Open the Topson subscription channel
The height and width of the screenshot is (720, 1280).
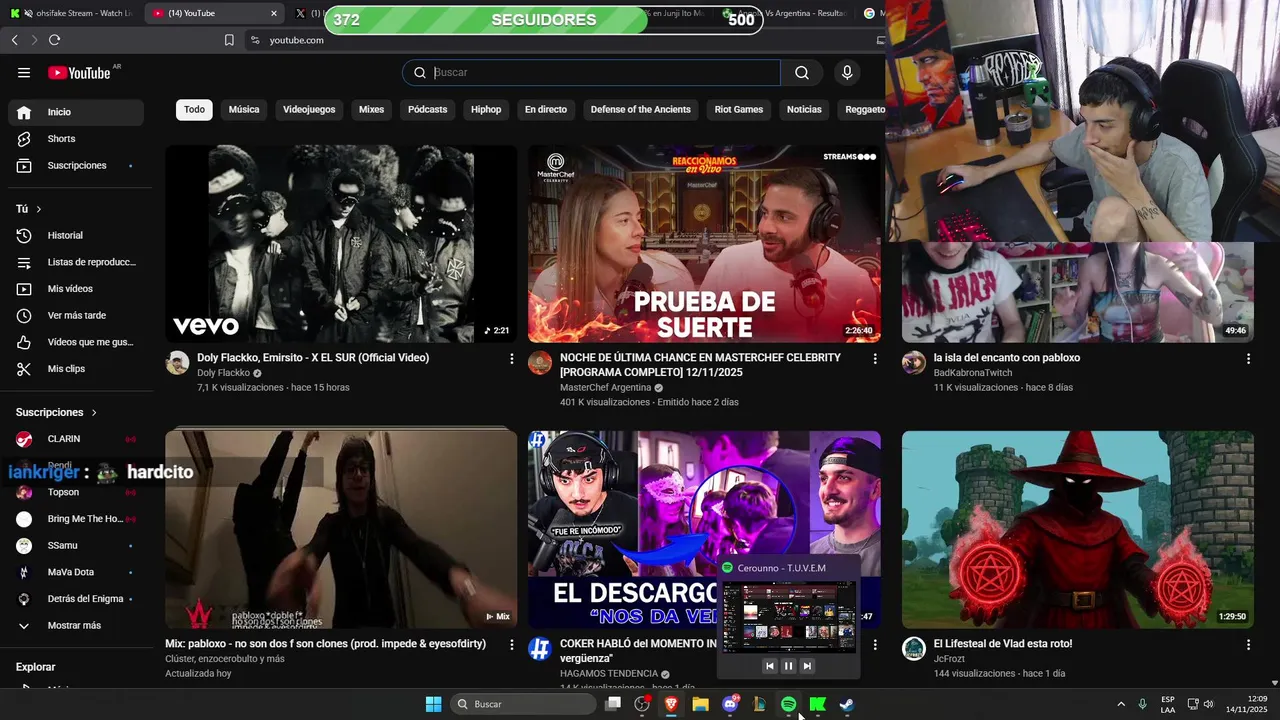pos(76,492)
